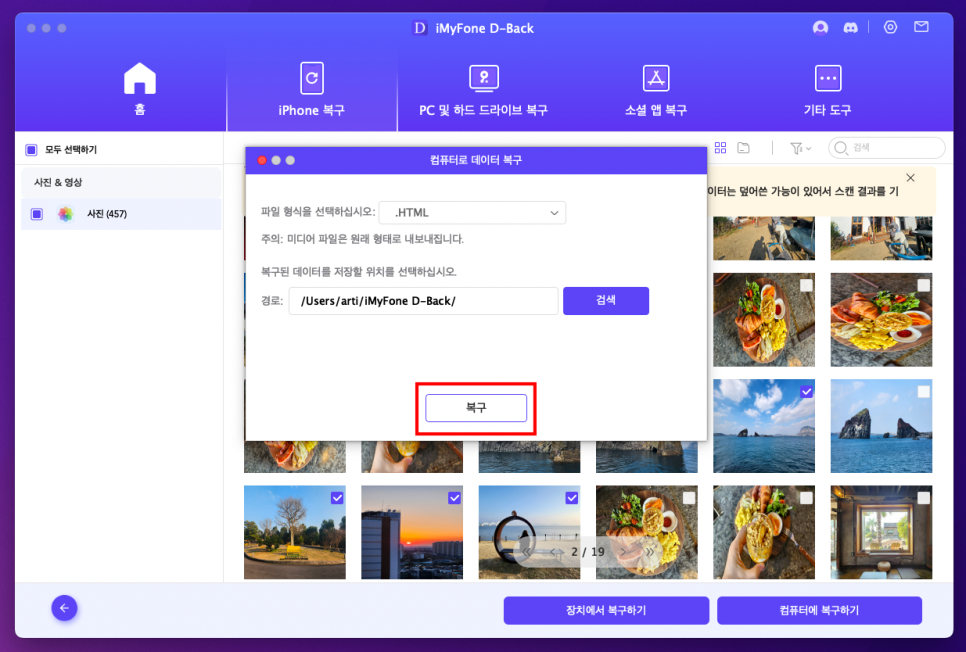Click the 검색 search field
The image size is (966, 652).
click(x=887, y=148)
